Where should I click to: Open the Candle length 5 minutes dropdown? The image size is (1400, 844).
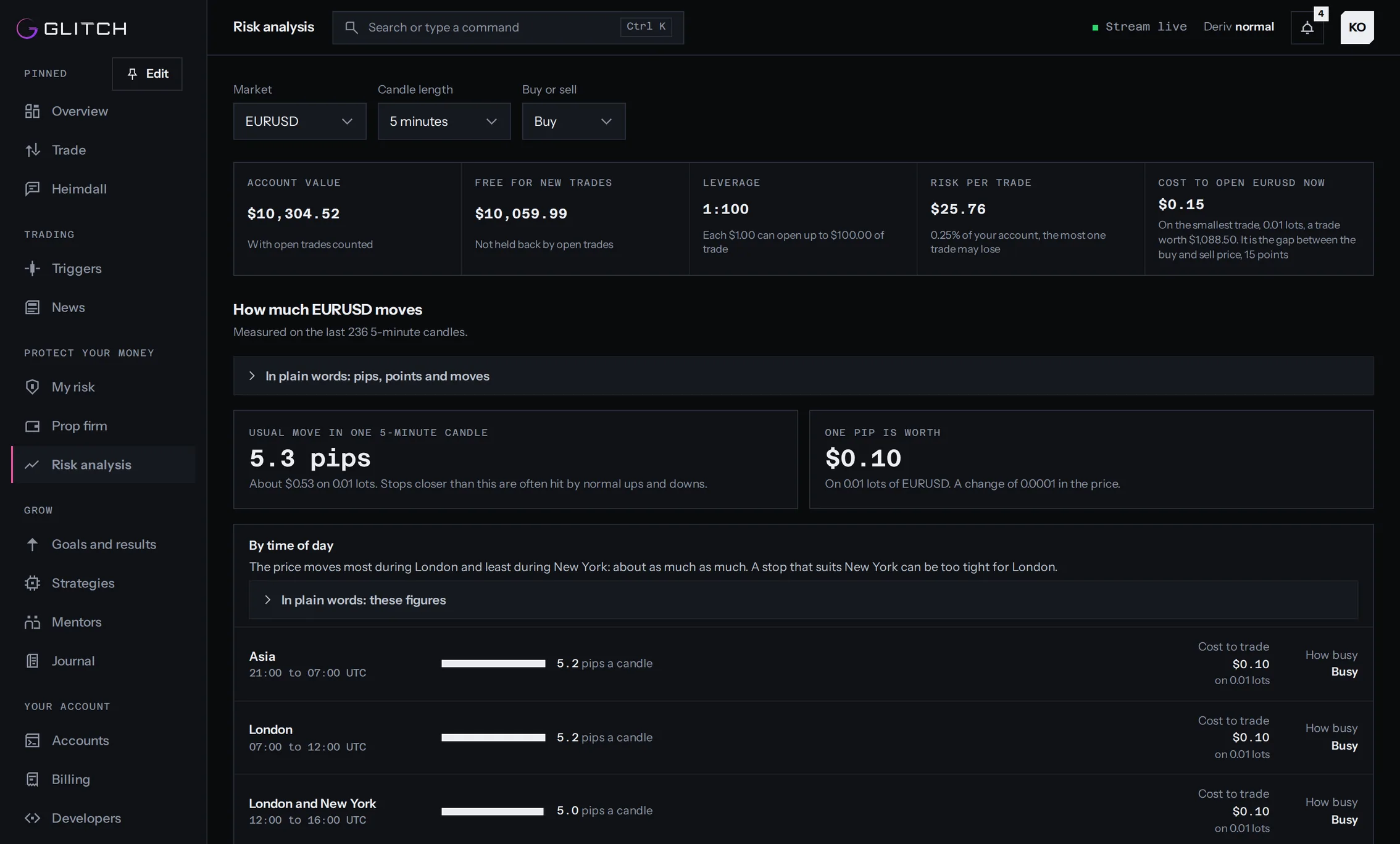coord(444,121)
